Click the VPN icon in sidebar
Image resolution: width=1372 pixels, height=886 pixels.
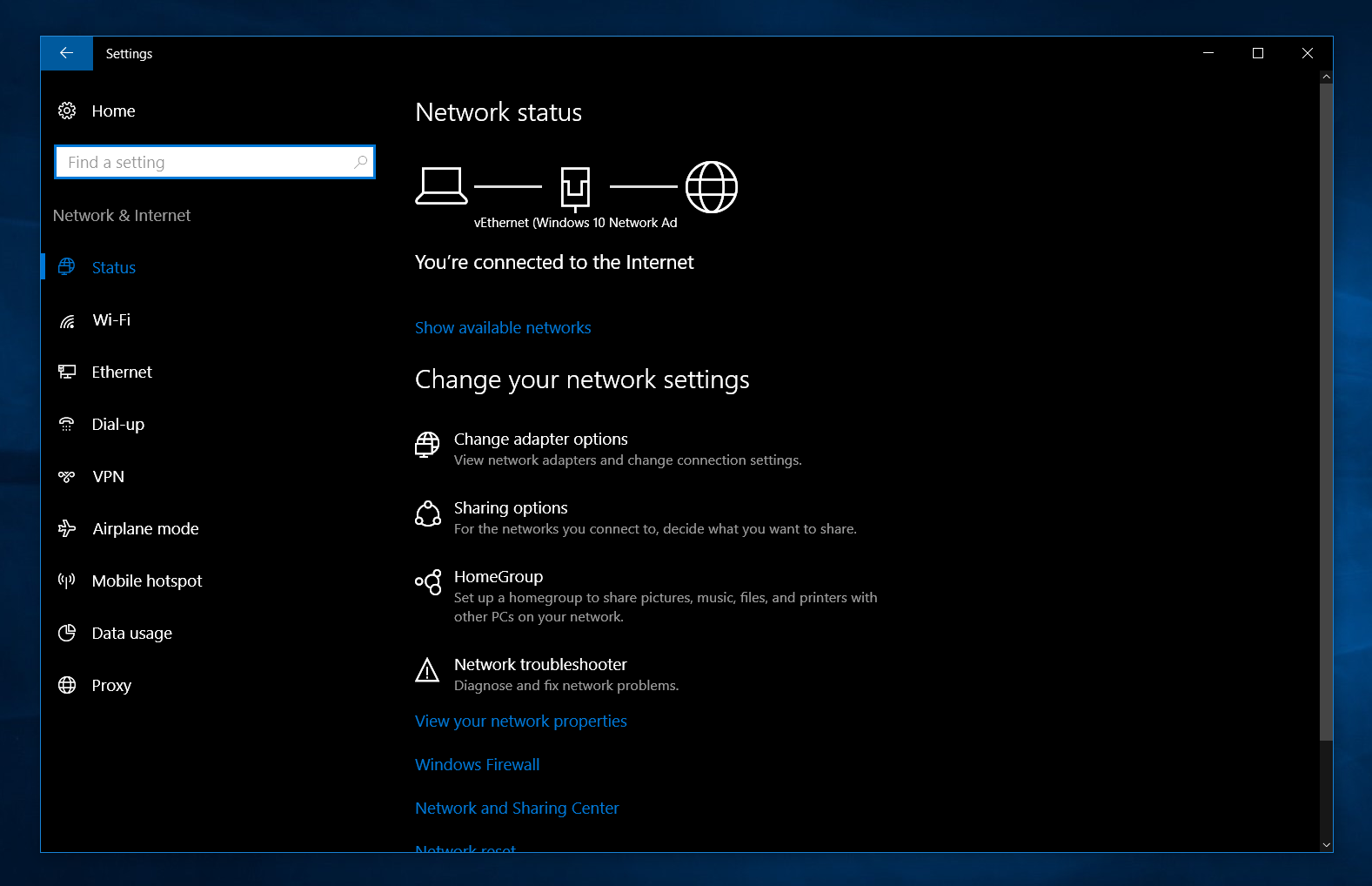tap(67, 476)
